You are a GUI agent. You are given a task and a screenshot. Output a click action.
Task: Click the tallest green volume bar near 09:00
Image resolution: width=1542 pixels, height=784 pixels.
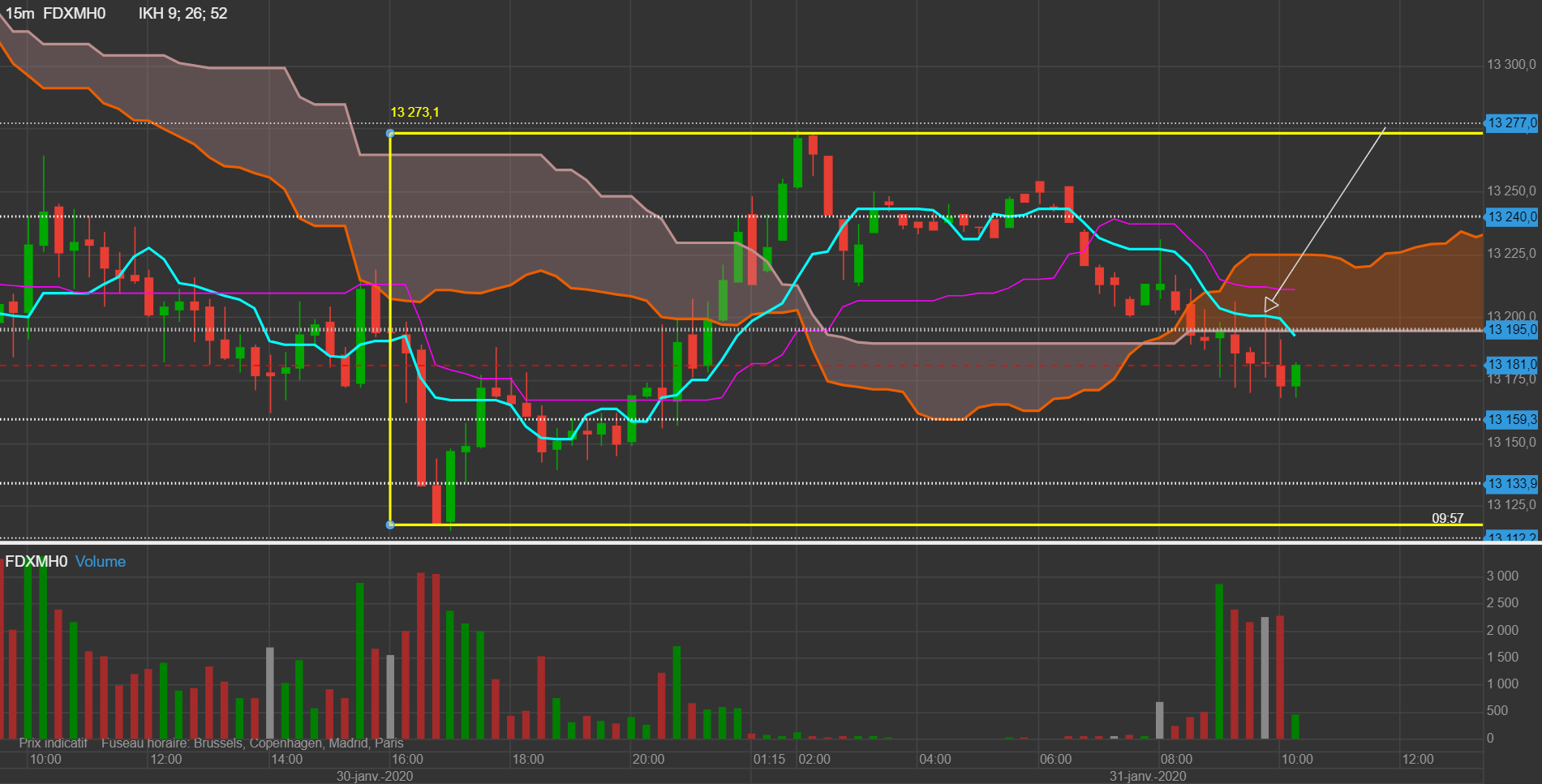click(x=1219, y=662)
